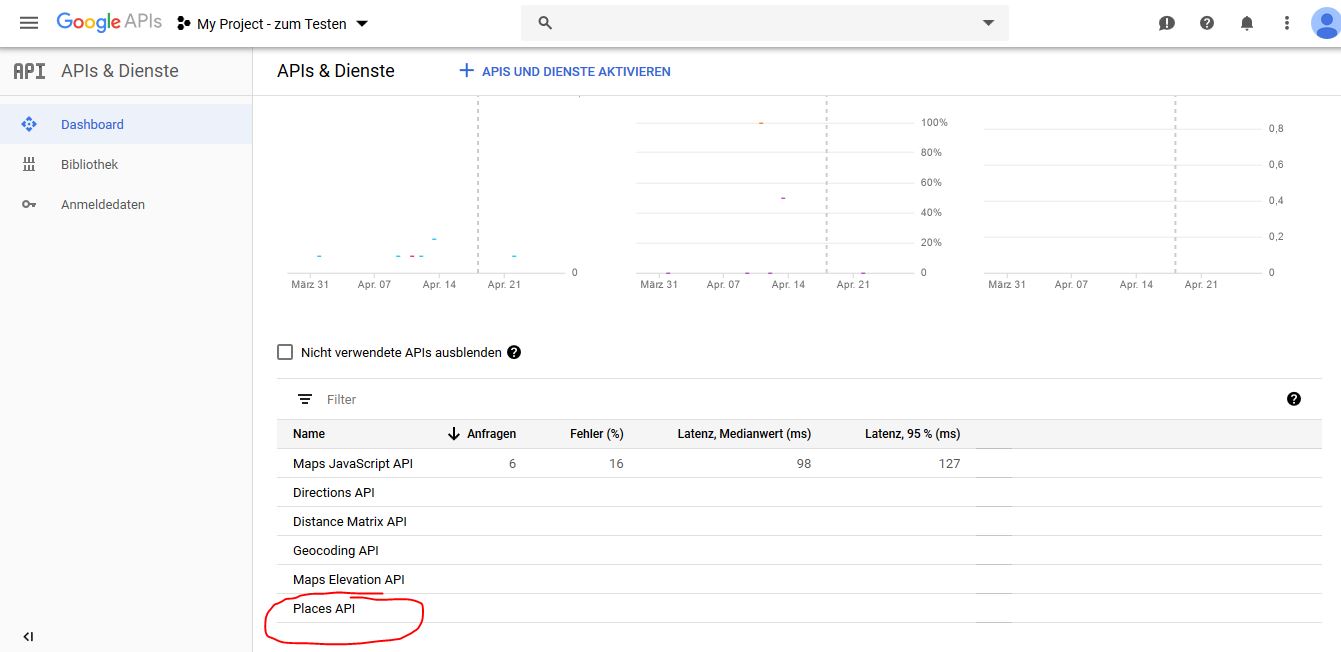Focus the Filter input field
This screenshot has height=652, width=1341.
click(800, 399)
